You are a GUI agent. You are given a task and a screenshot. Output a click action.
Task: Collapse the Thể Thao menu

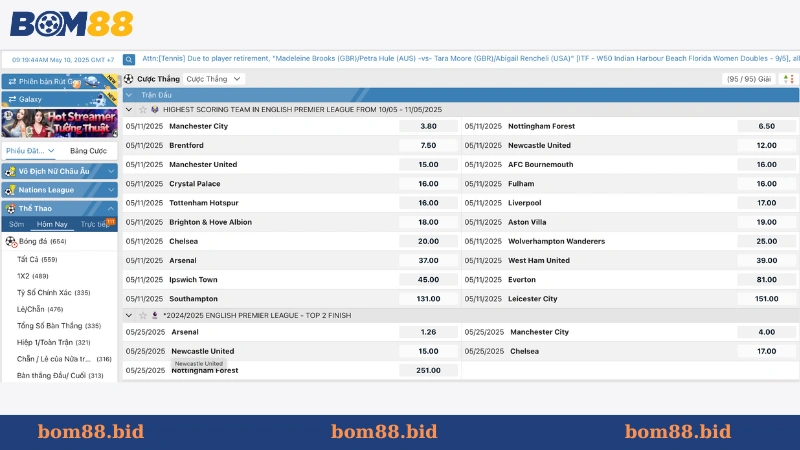tap(111, 208)
